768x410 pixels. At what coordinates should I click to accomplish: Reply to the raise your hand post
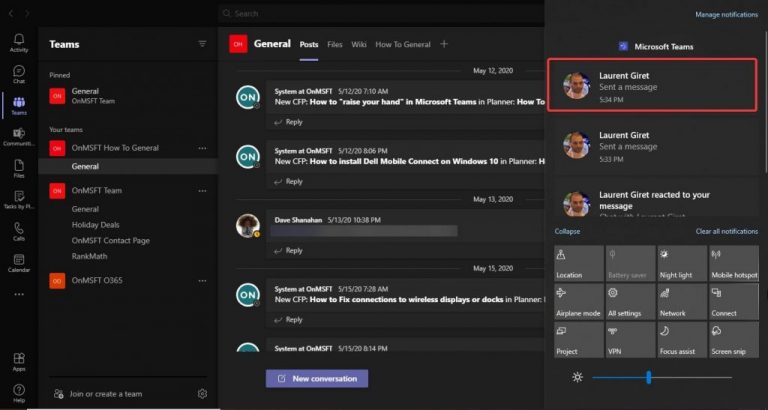click(288, 122)
